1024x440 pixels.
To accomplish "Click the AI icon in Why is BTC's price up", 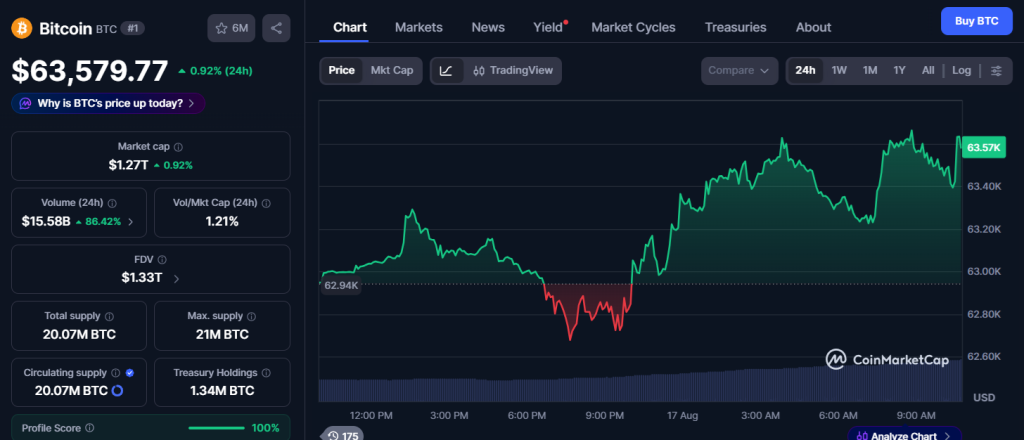I will 26,103.
